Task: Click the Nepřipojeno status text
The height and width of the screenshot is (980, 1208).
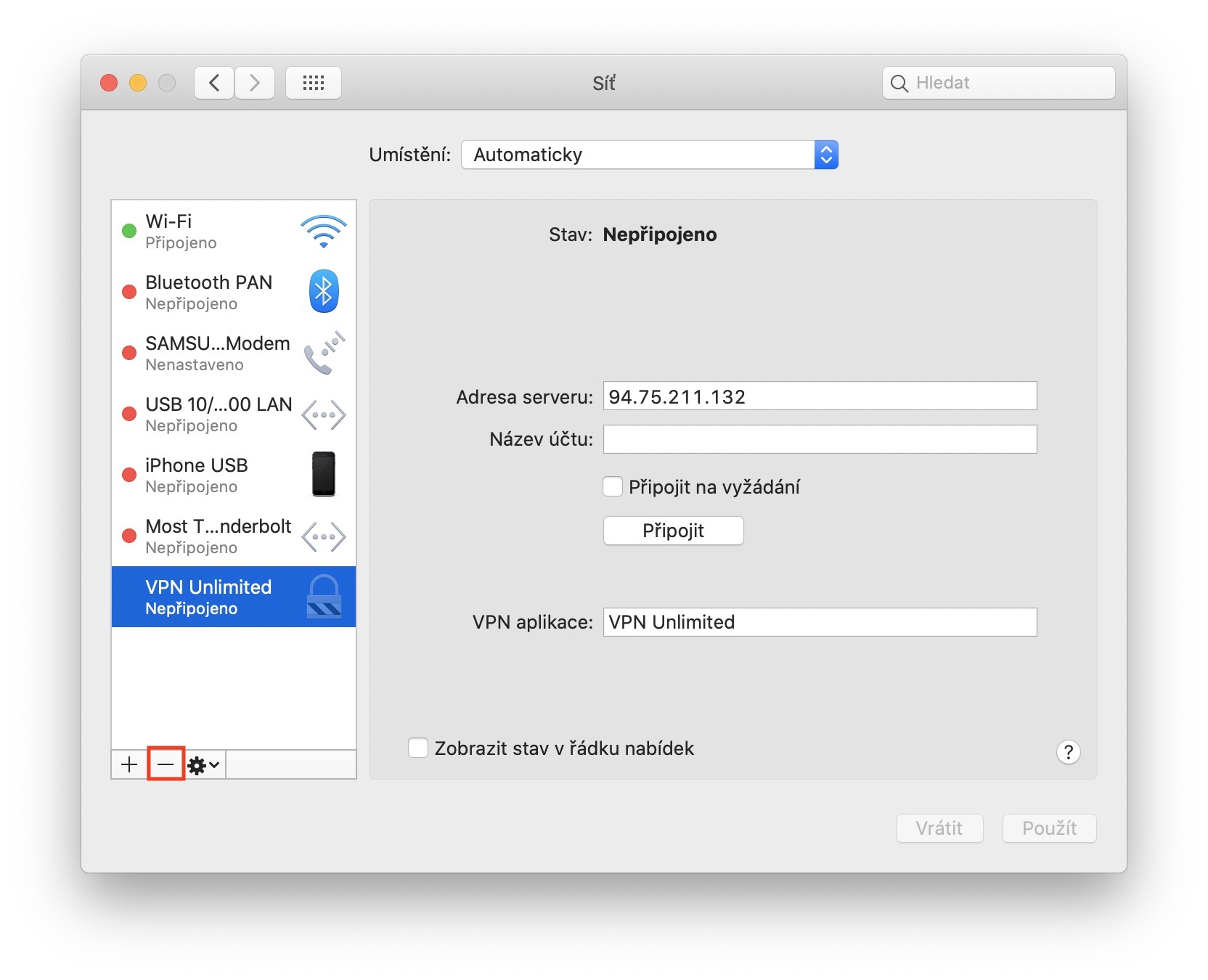Action: pos(660,234)
